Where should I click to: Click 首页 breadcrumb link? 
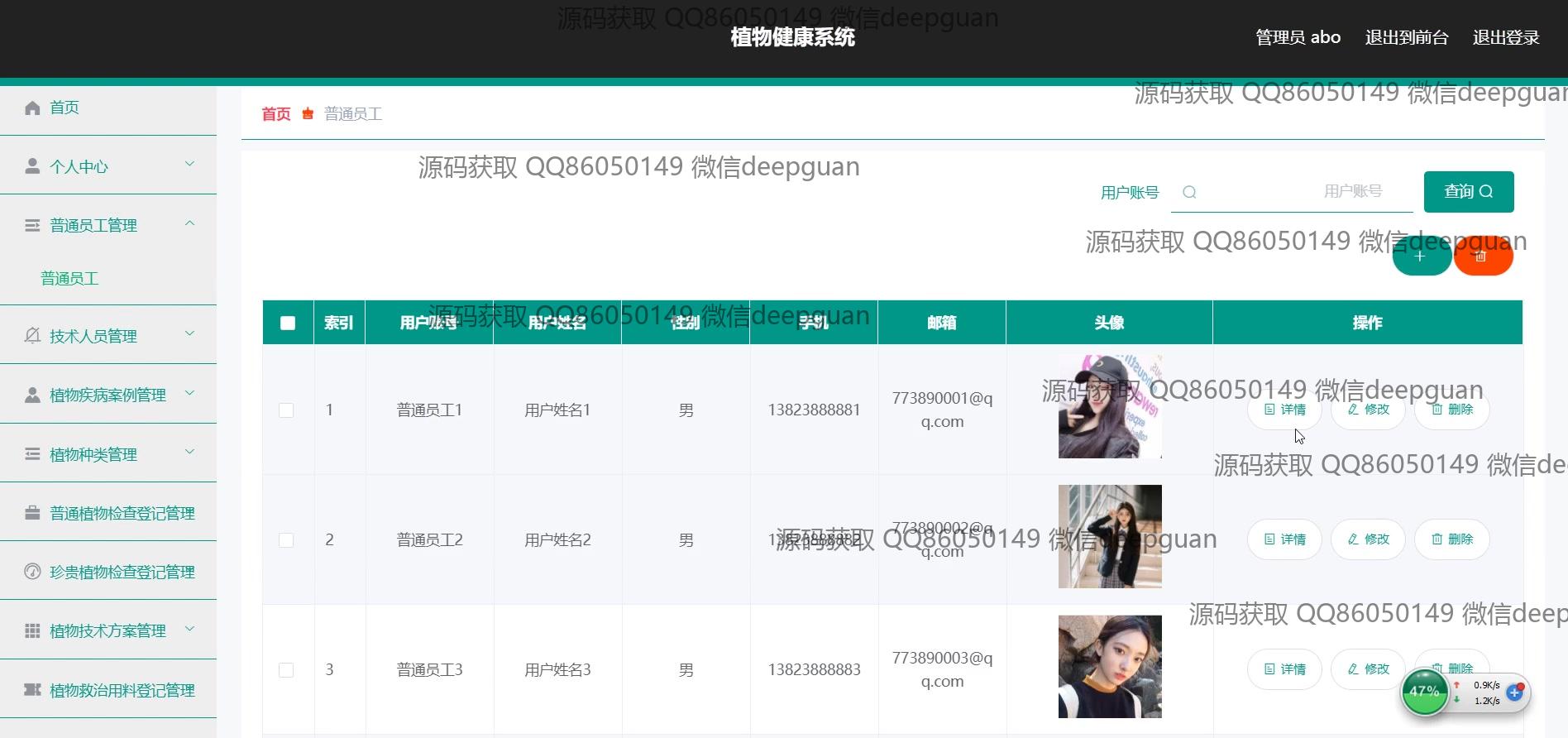click(276, 114)
